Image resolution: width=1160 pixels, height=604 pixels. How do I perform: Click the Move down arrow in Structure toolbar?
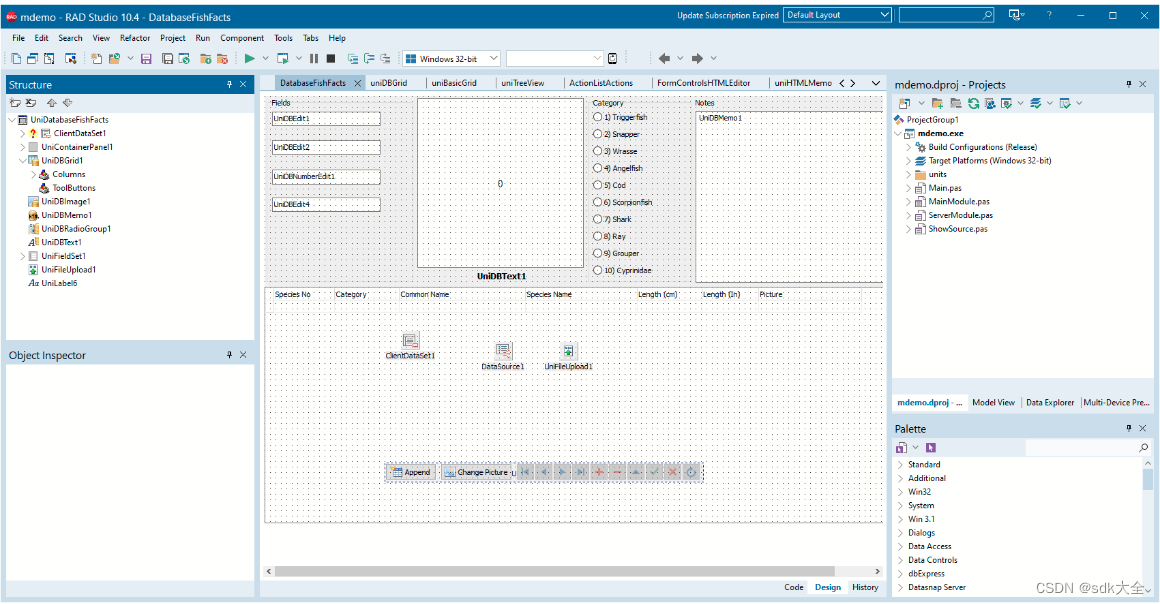tap(67, 103)
